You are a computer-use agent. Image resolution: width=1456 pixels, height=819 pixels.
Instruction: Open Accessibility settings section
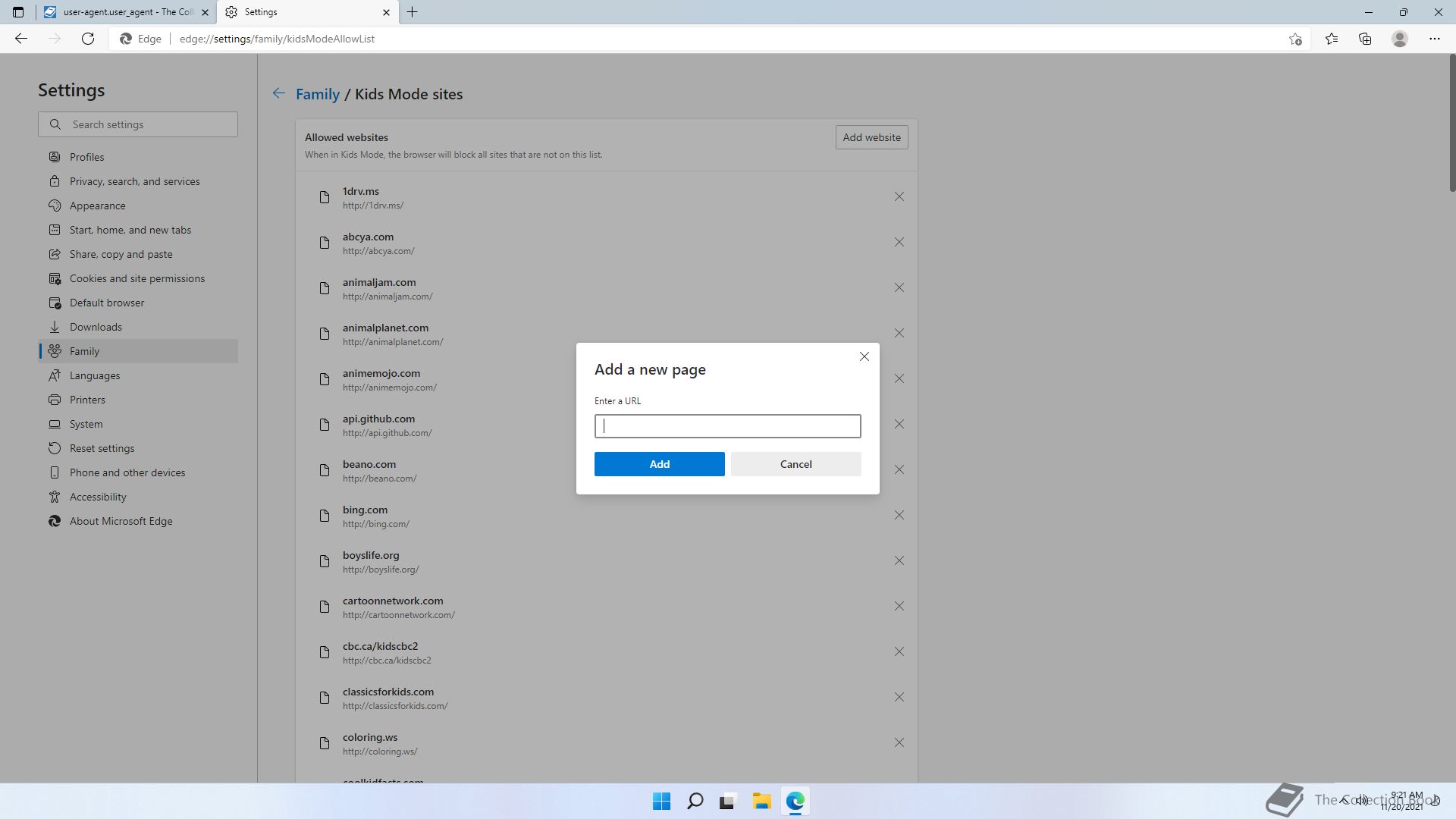pos(138,497)
